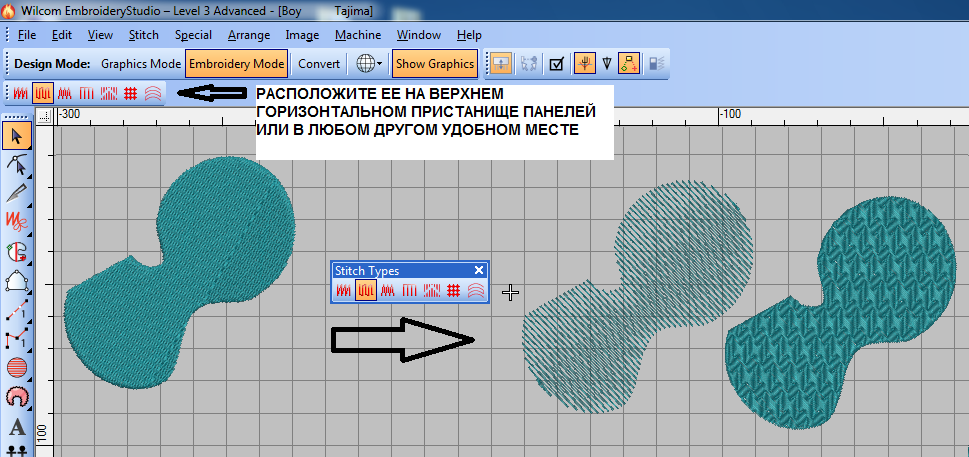Select Zigzag stitch in docked stitch toolbar
The width and height of the screenshot is (969, 457).
(64, 93)
